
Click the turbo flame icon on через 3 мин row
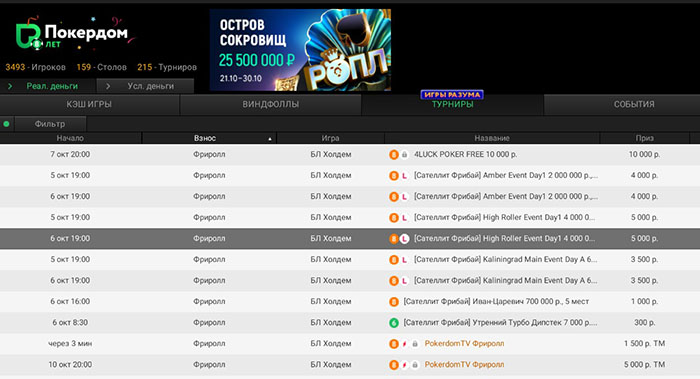(404, 344)
